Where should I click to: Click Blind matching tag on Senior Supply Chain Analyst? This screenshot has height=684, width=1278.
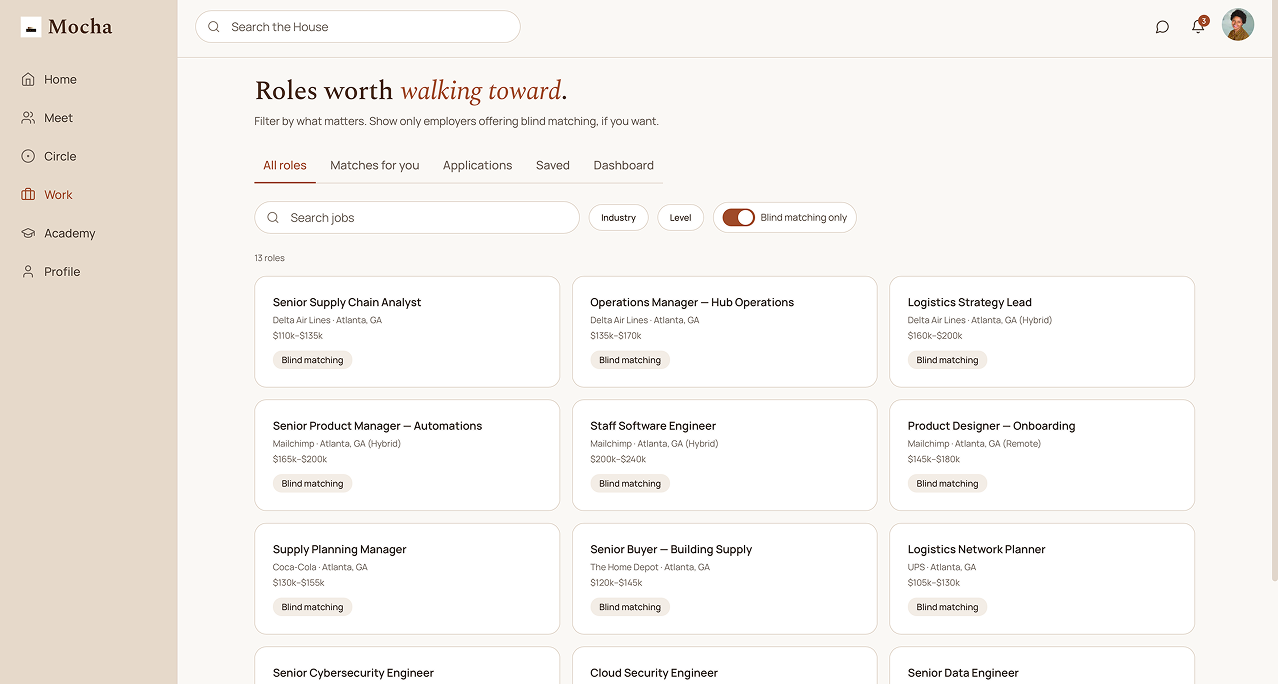click(x=312, y=360)
